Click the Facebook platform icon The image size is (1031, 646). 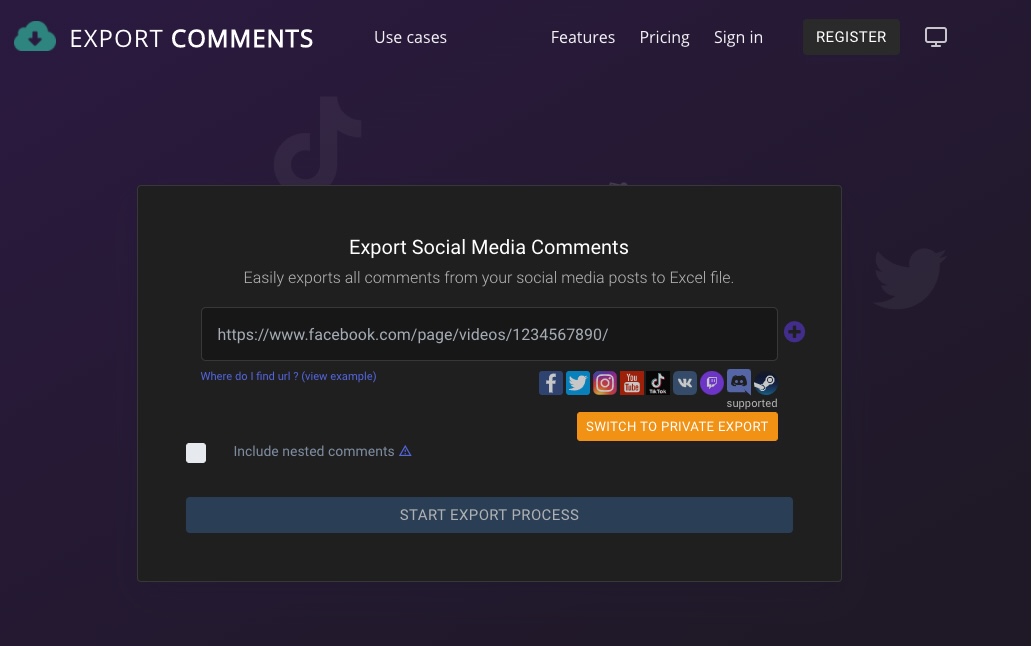point(550,382)
